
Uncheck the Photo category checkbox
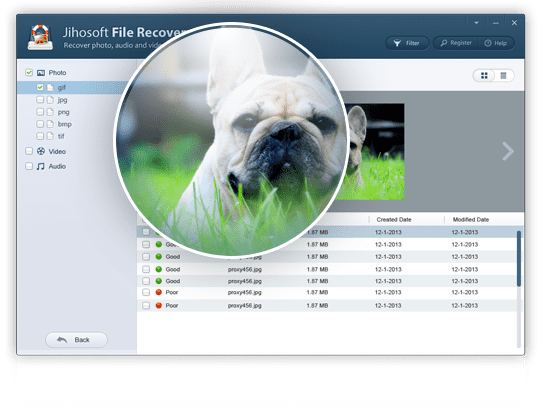[x=29, y=72]
